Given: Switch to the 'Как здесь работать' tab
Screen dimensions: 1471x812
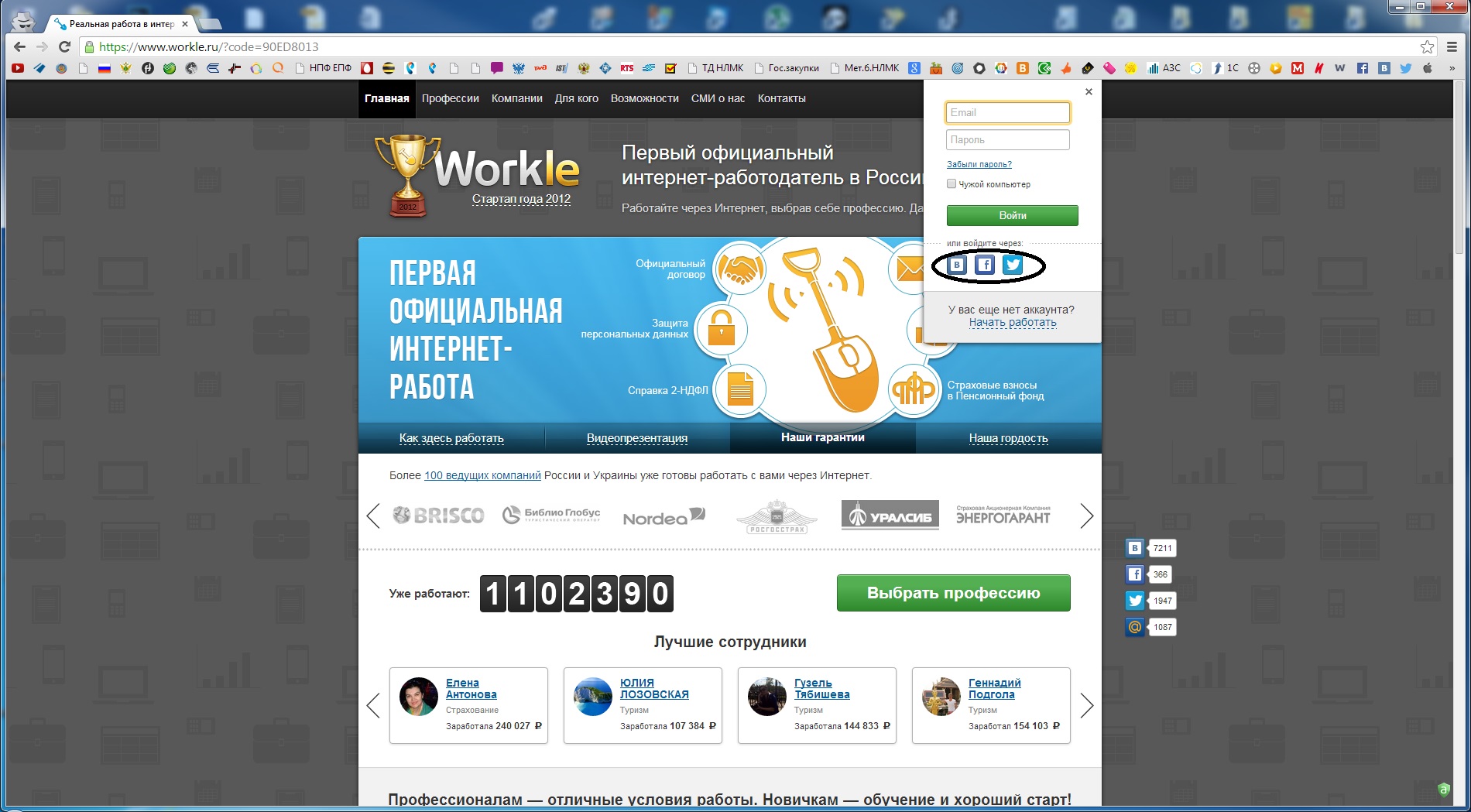Looking at the screenshot, I should 451,438.
